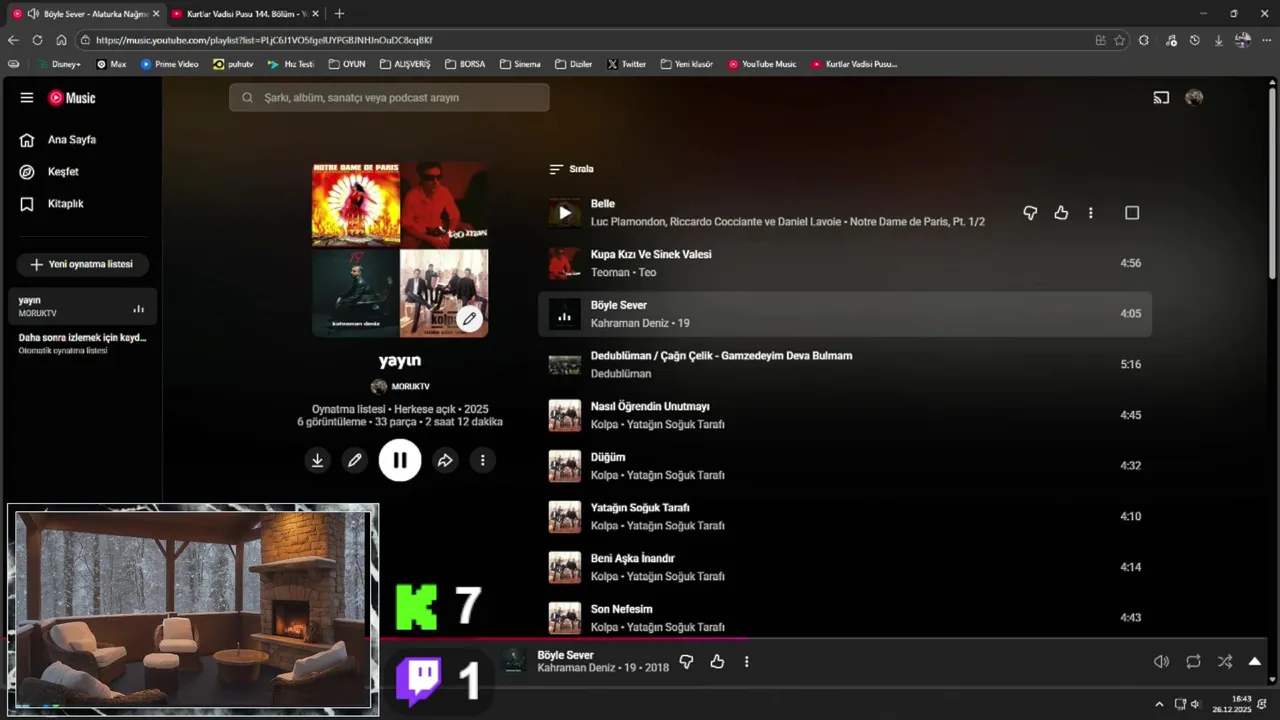The image size is (1280, 720).
Task: Open the account avatar menu
Action: [x=1194, y=98]
